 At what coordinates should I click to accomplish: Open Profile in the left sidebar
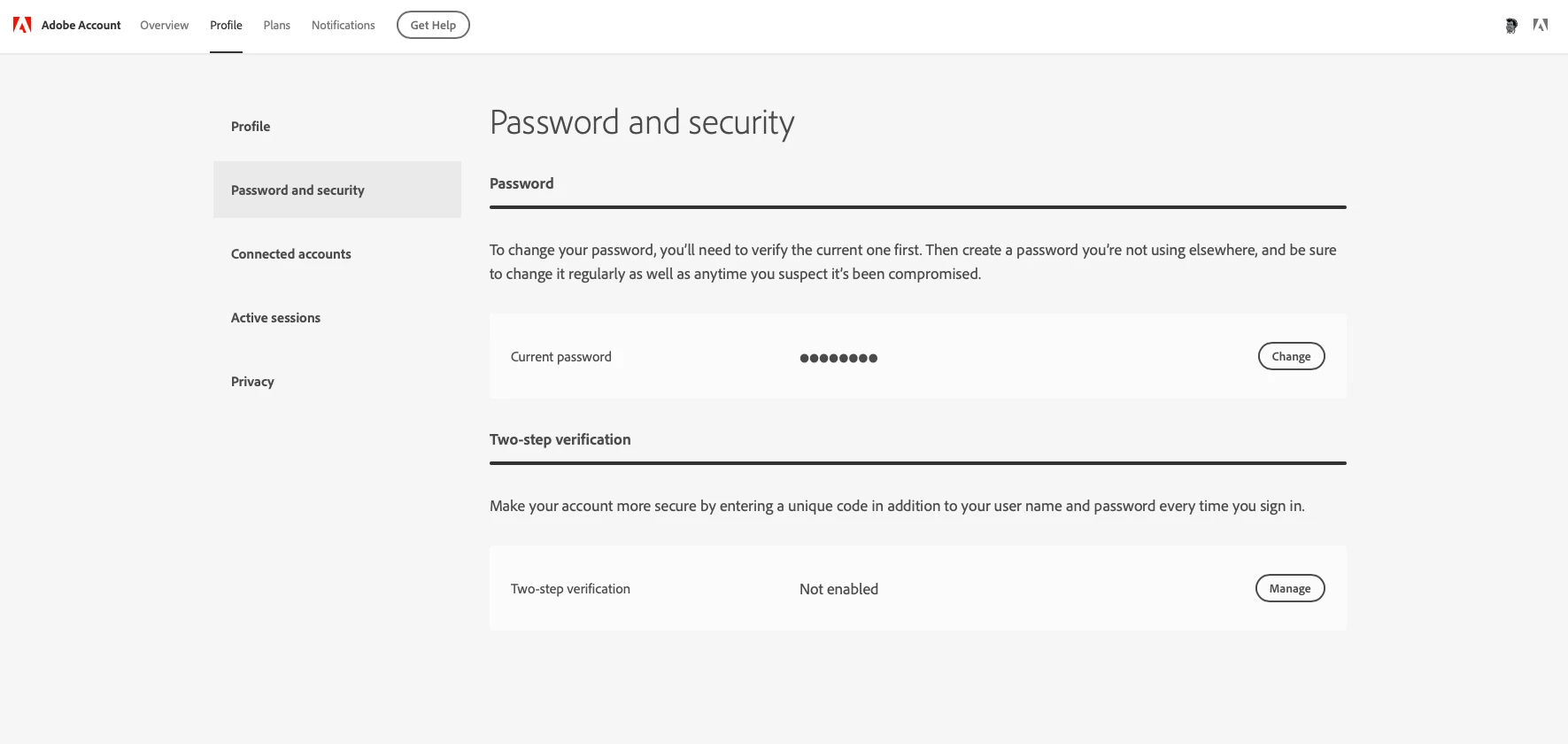[251, 127]
